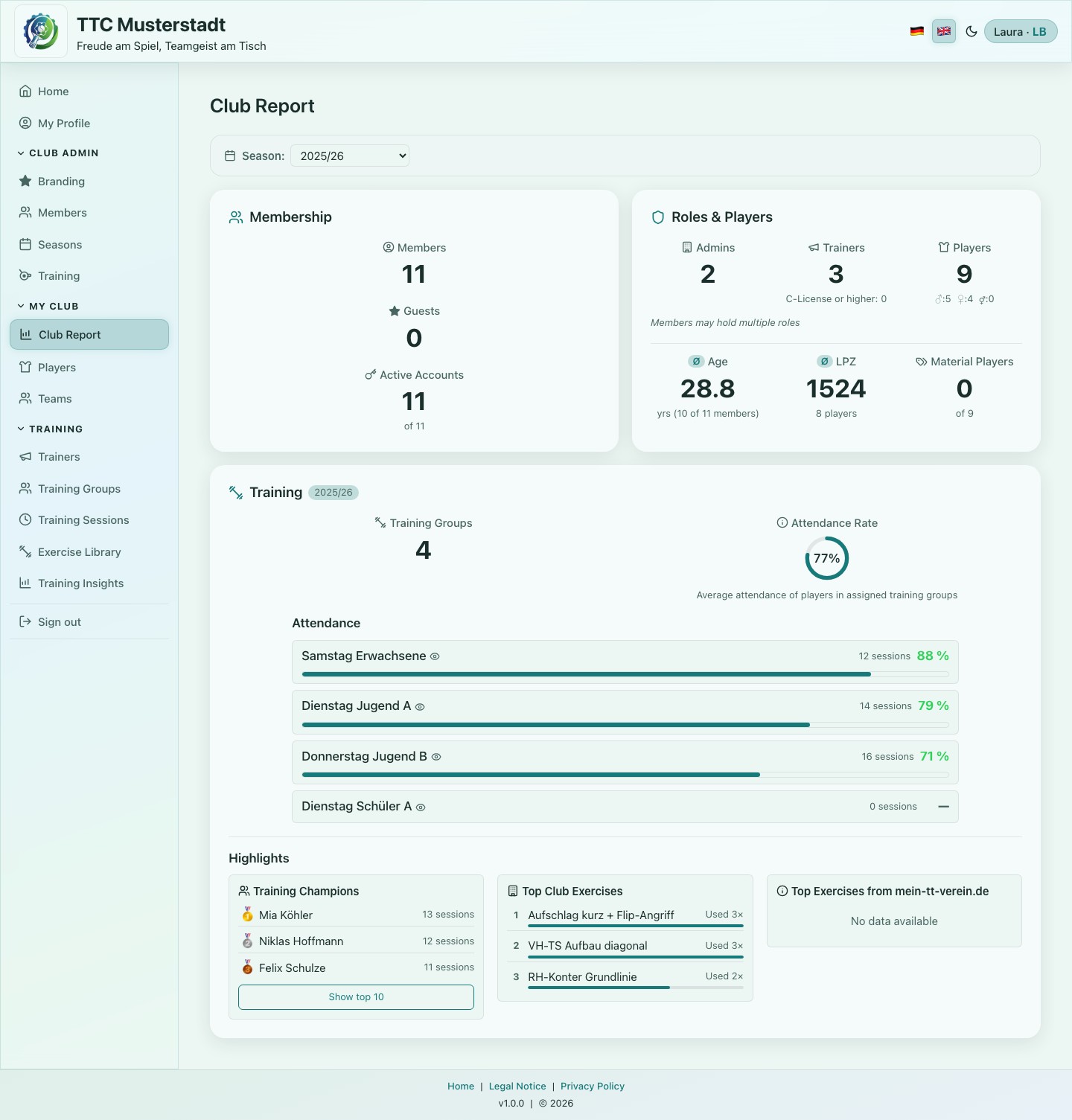Toggle the eye icon for Dienstag Schüler A

(421, 807)
